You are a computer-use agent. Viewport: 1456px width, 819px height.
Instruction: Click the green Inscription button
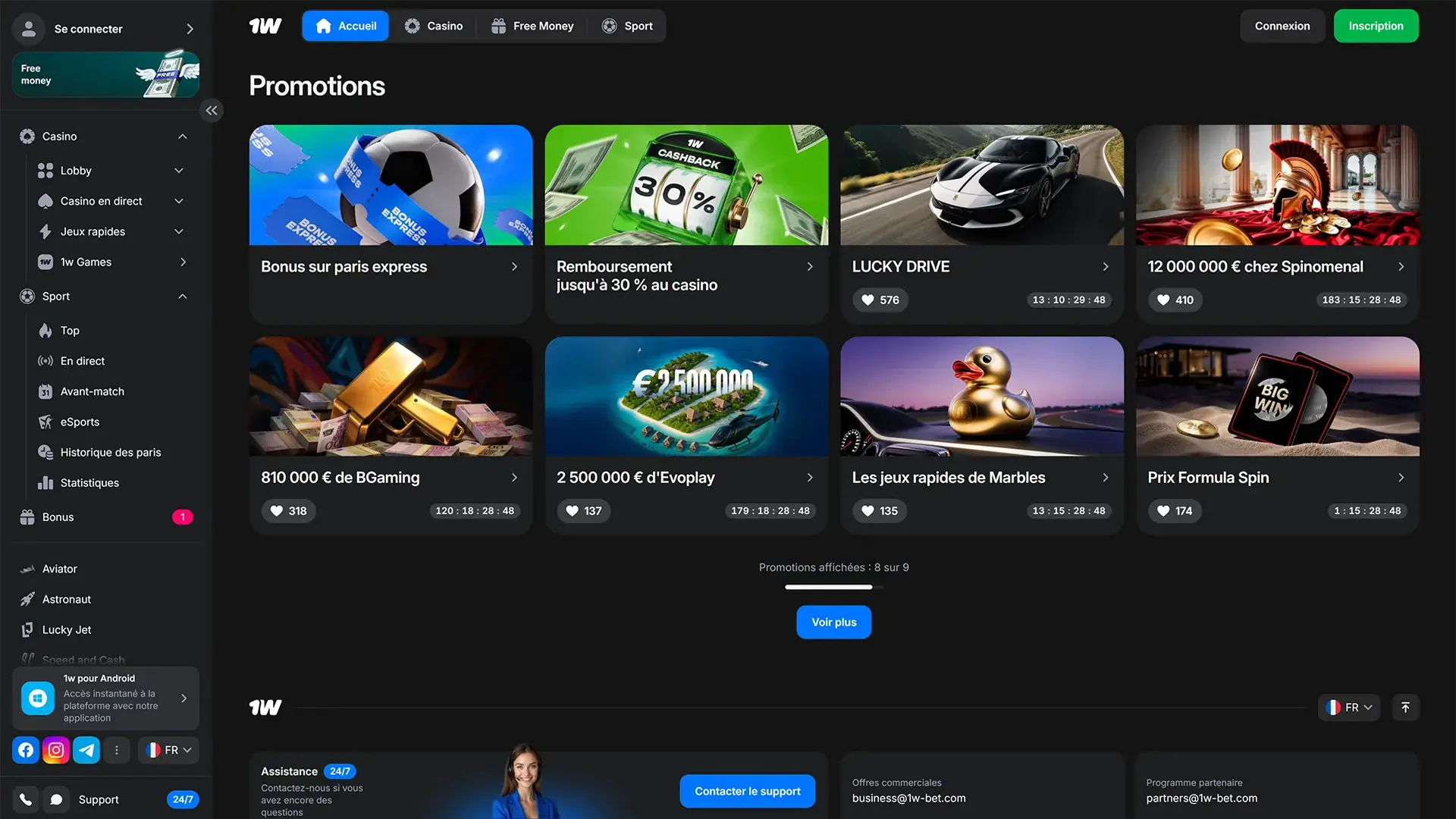(1376, 26)
